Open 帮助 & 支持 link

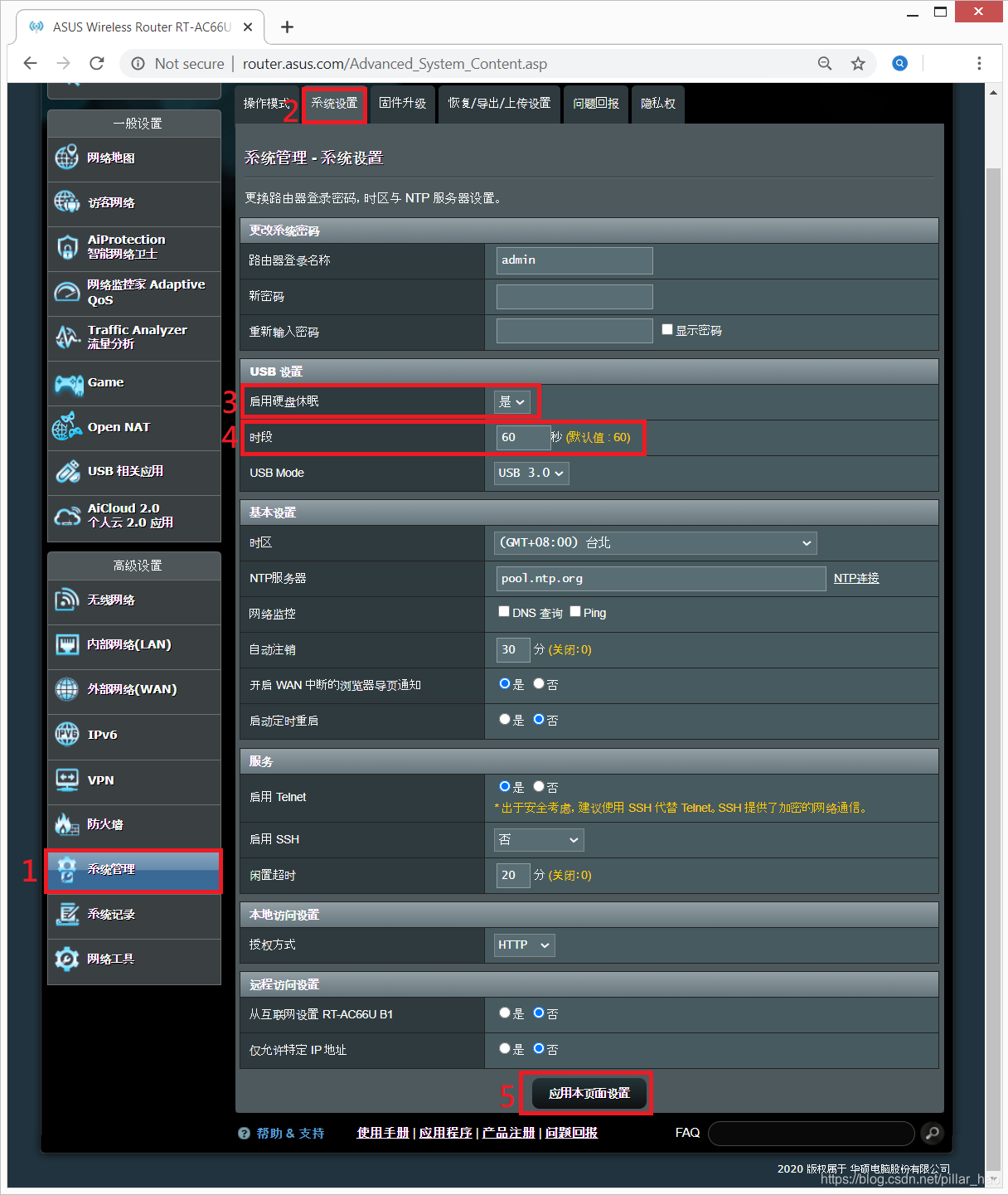(290, 1134)
